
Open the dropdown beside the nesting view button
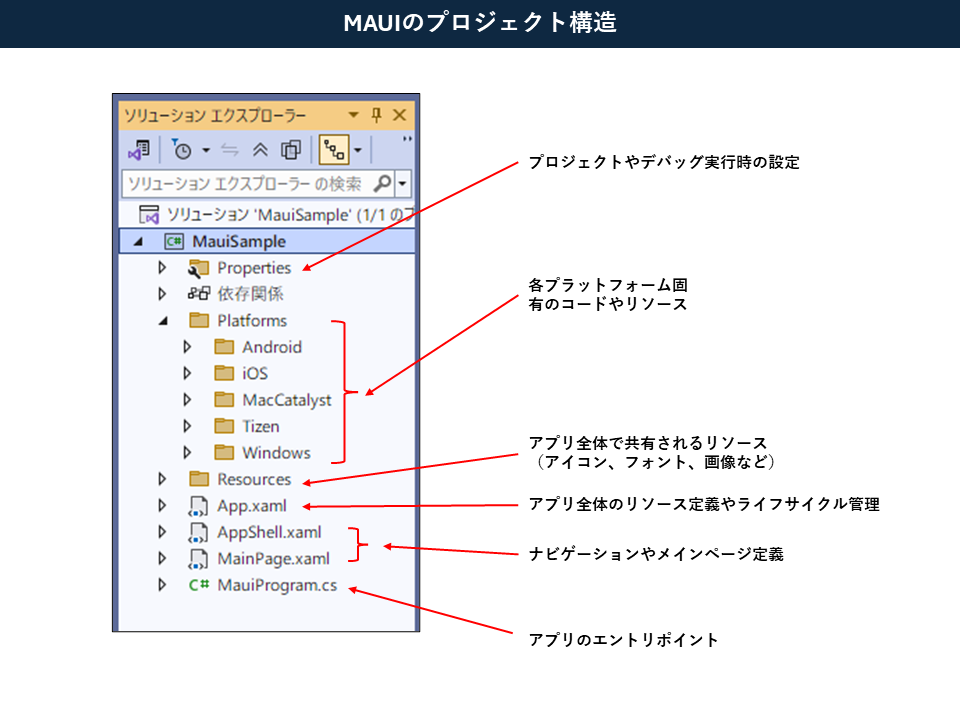click(x=358, y=150)
